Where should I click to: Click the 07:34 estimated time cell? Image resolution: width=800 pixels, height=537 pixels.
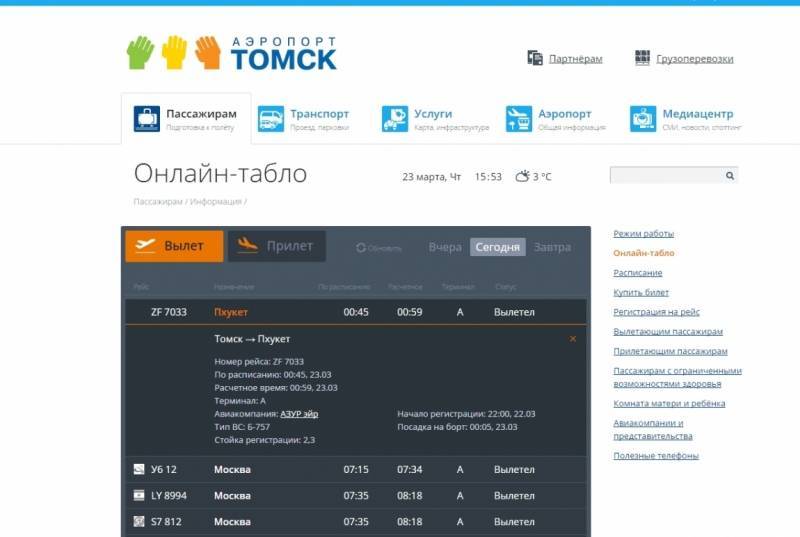(410, 470)
